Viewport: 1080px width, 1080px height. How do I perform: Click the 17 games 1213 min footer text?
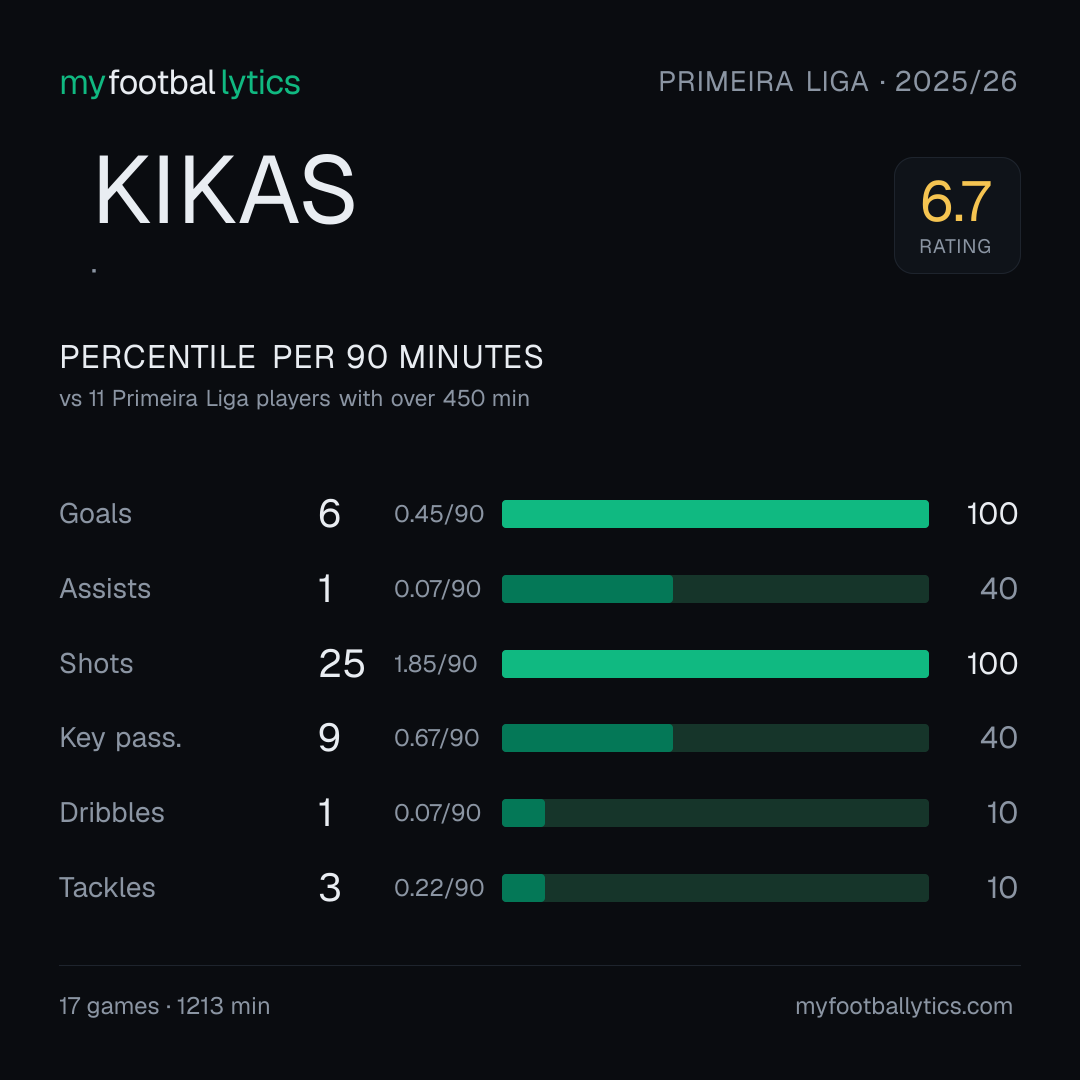pyautogui.click(x=165, y=1006)
